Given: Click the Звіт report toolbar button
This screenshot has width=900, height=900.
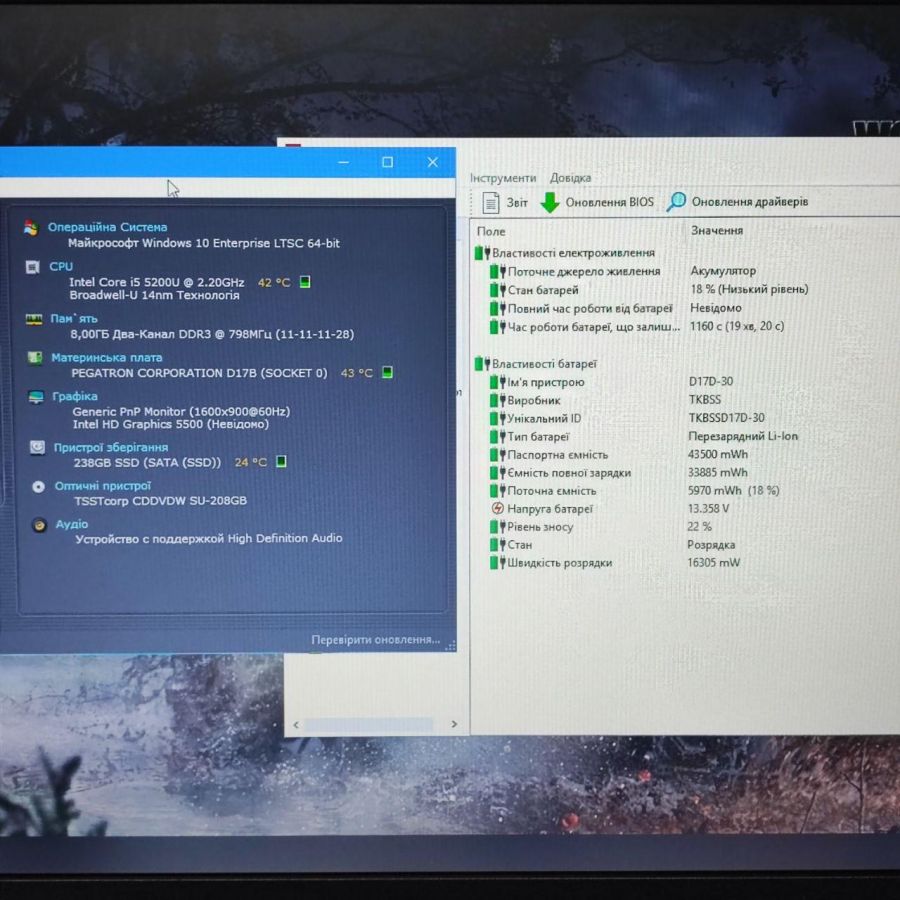Looking at the screenshot, I should click(x=505, y=202).
